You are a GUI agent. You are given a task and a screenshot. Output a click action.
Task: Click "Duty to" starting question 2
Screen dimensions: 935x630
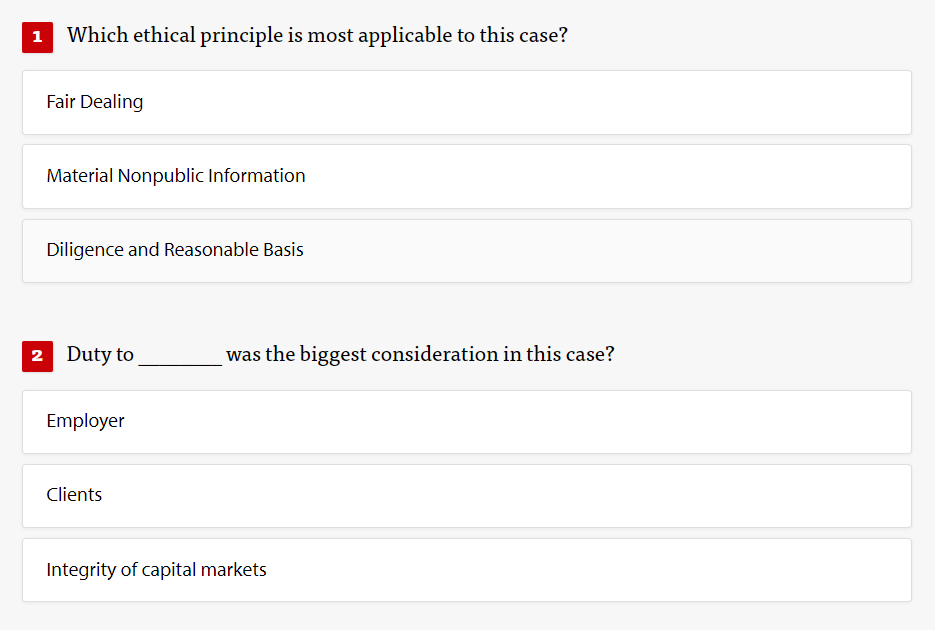[x=100, y=355]
